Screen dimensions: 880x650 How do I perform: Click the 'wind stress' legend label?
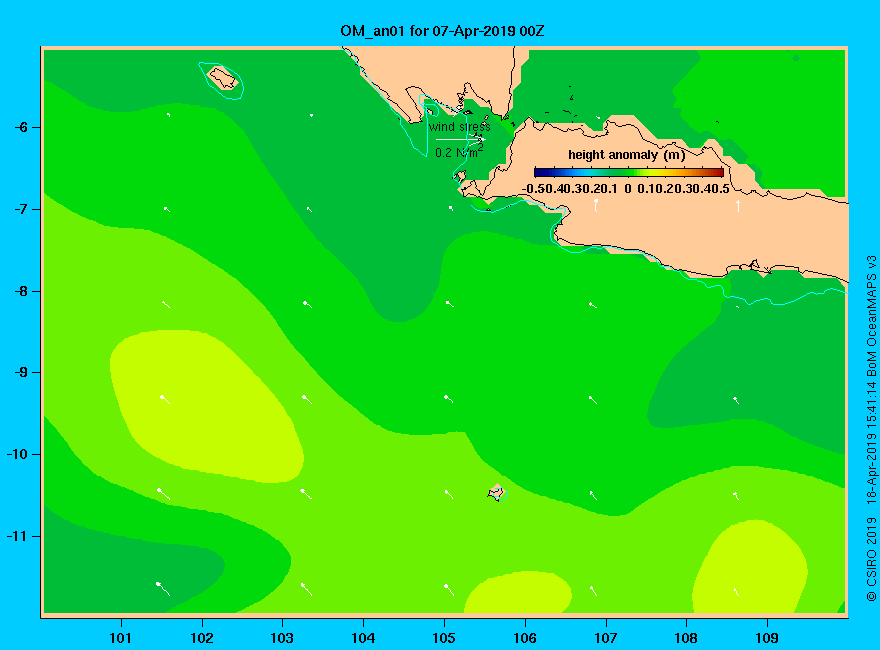[460, 127]
